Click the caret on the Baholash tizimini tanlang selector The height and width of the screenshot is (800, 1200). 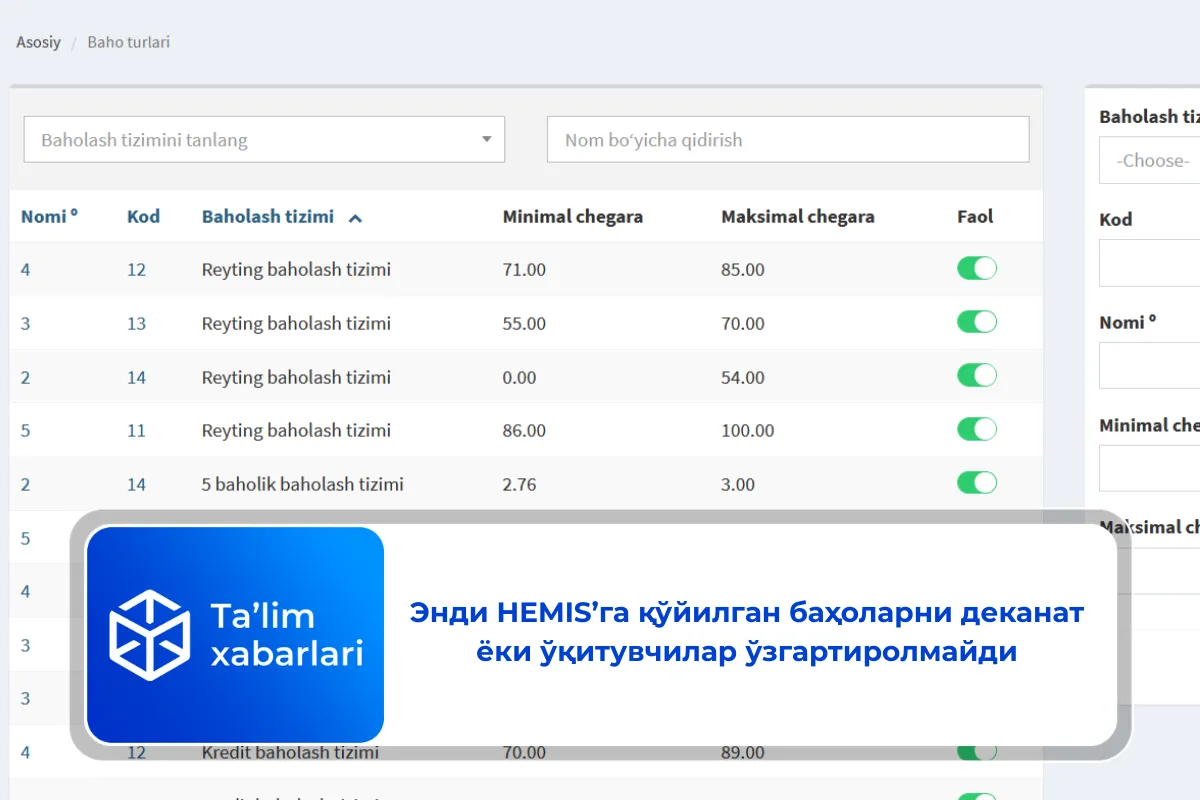click(x=487, y=139)
